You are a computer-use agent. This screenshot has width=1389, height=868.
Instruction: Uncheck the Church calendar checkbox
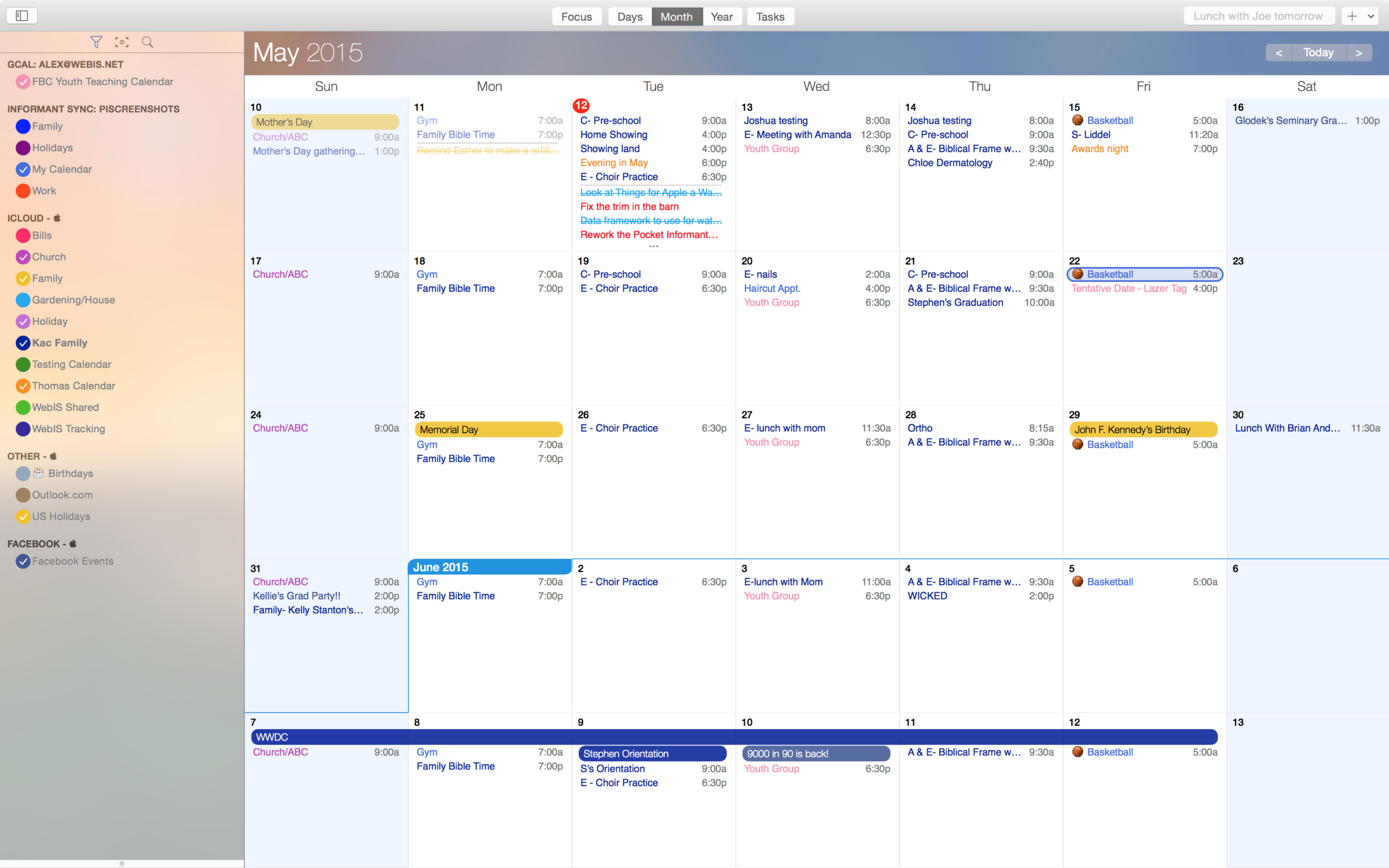coord(23,257)
